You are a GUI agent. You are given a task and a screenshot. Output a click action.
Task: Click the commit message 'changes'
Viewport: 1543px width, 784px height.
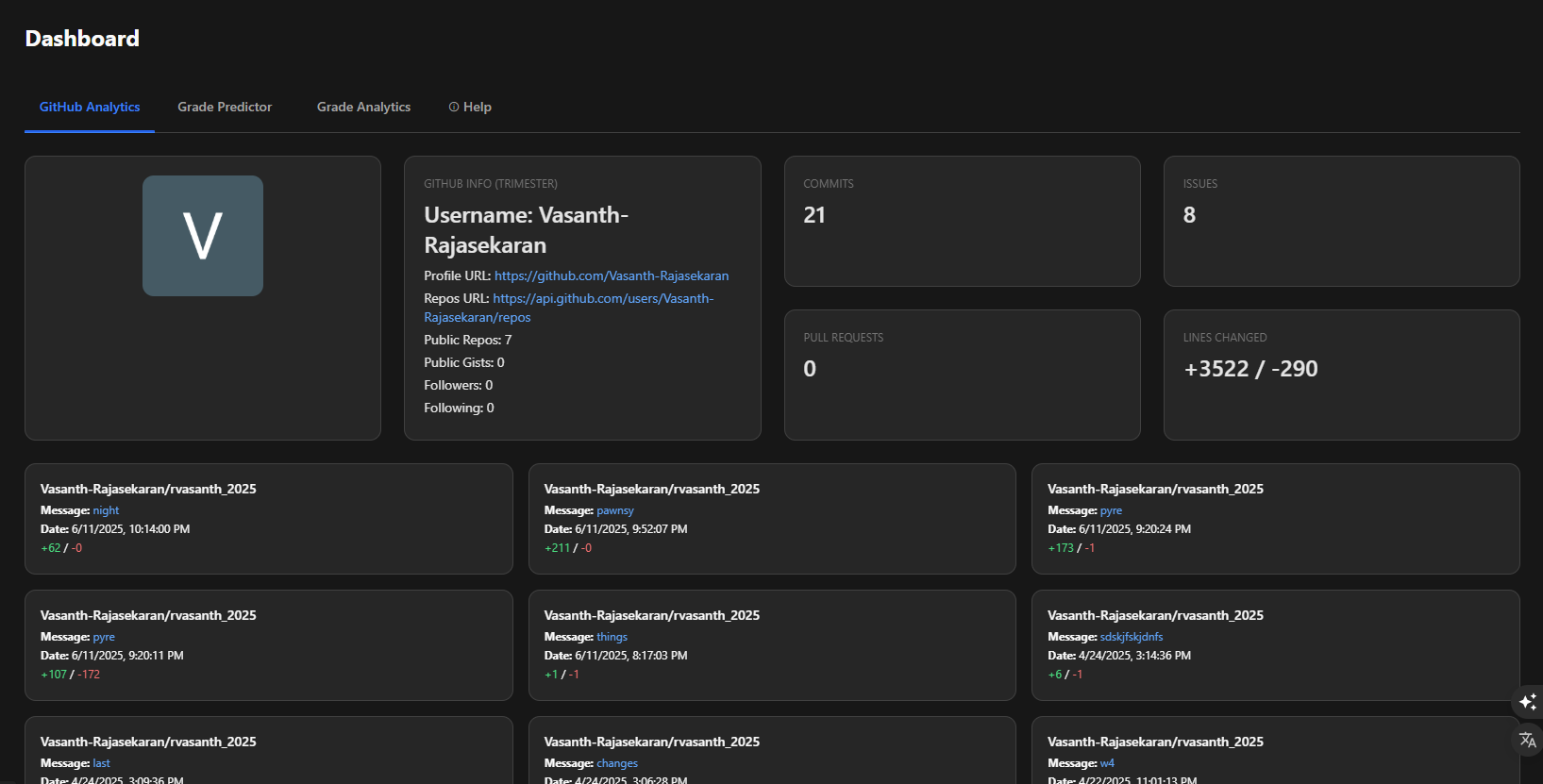click(617, 763)
